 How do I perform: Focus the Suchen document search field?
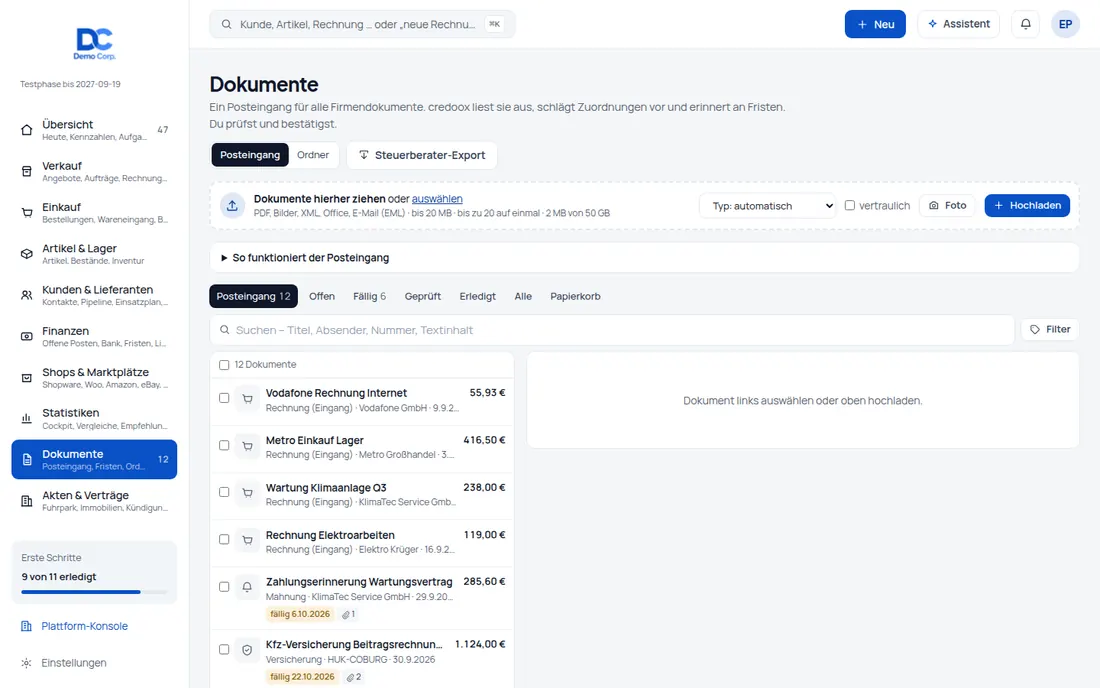pyautogui.click(x=612, y=330)
